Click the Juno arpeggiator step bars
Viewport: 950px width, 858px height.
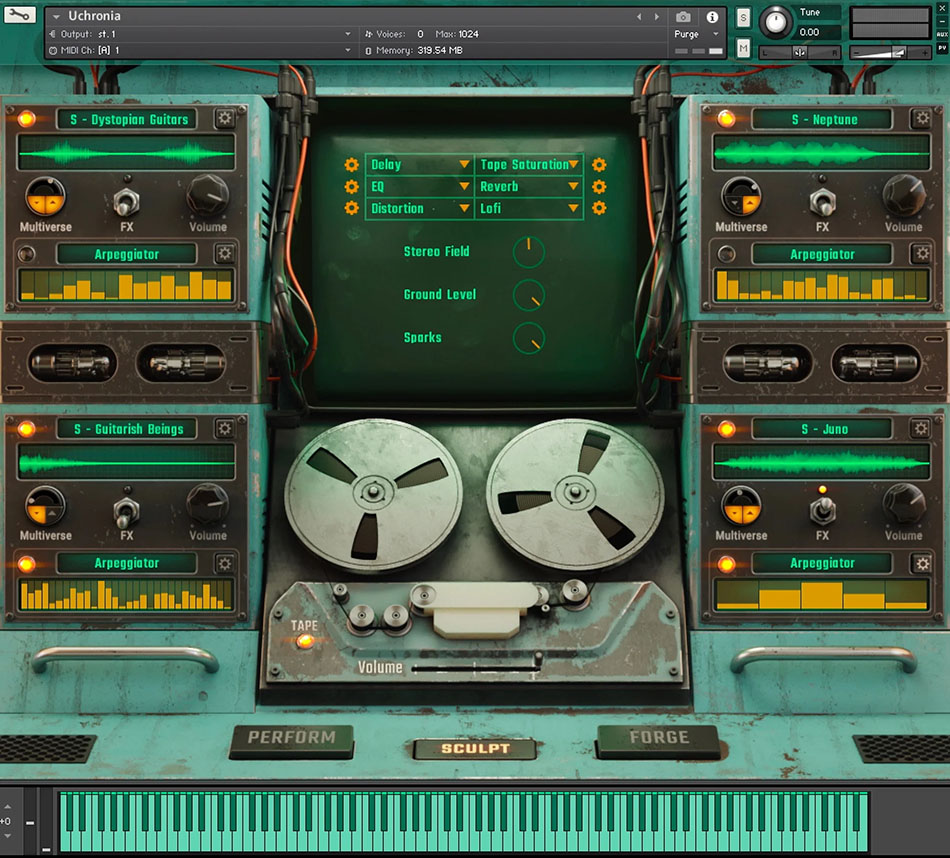point(822,594)
